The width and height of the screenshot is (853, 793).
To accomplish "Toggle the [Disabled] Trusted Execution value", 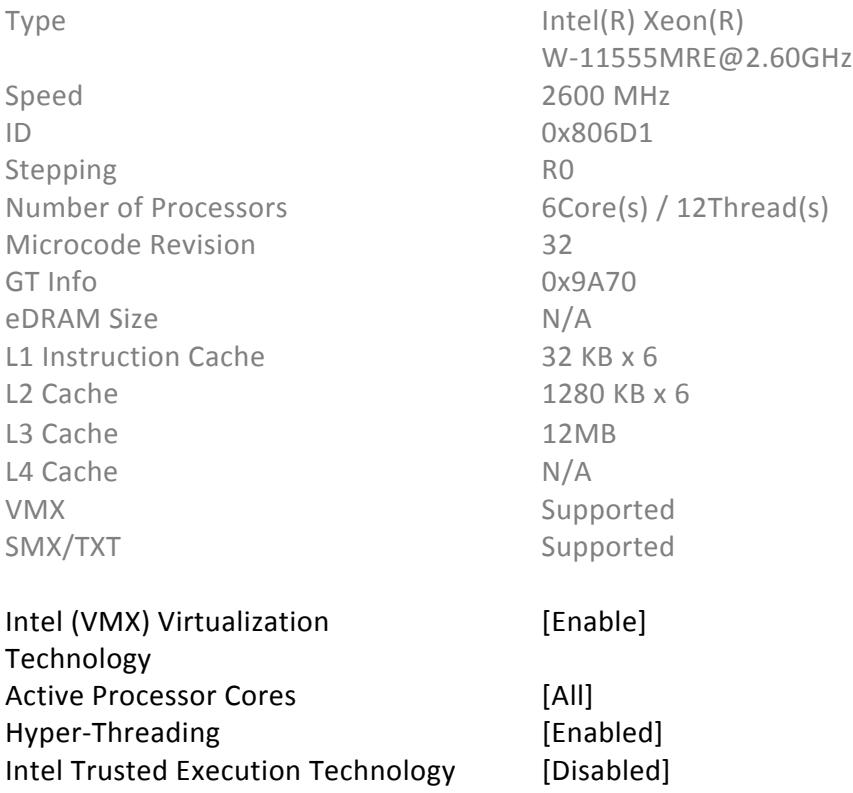I will (x=606, y=771).
